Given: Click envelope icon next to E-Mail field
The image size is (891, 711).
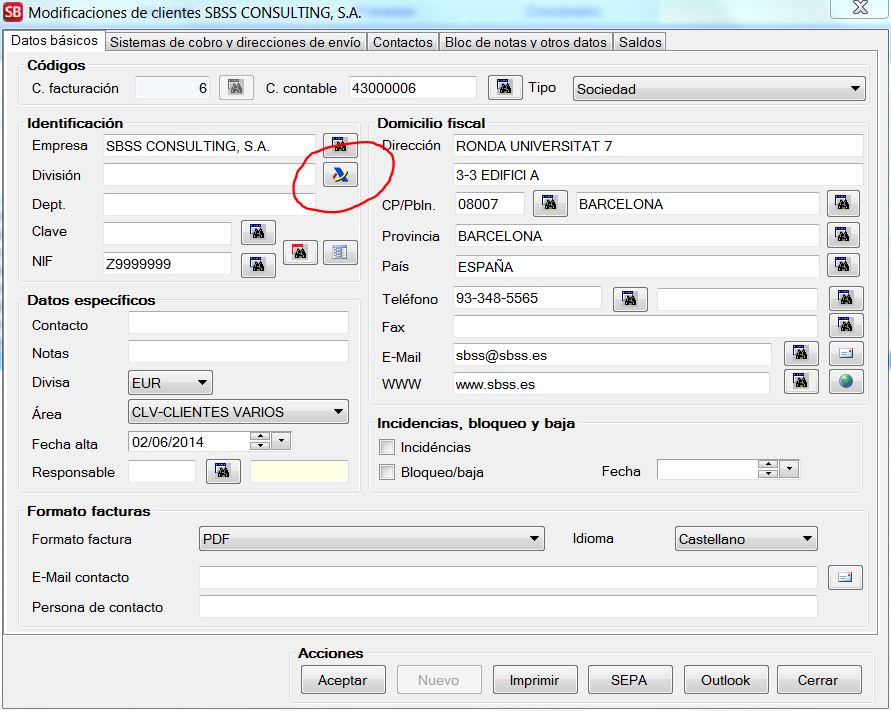Looking at the screenshot, I should [845, 353].
